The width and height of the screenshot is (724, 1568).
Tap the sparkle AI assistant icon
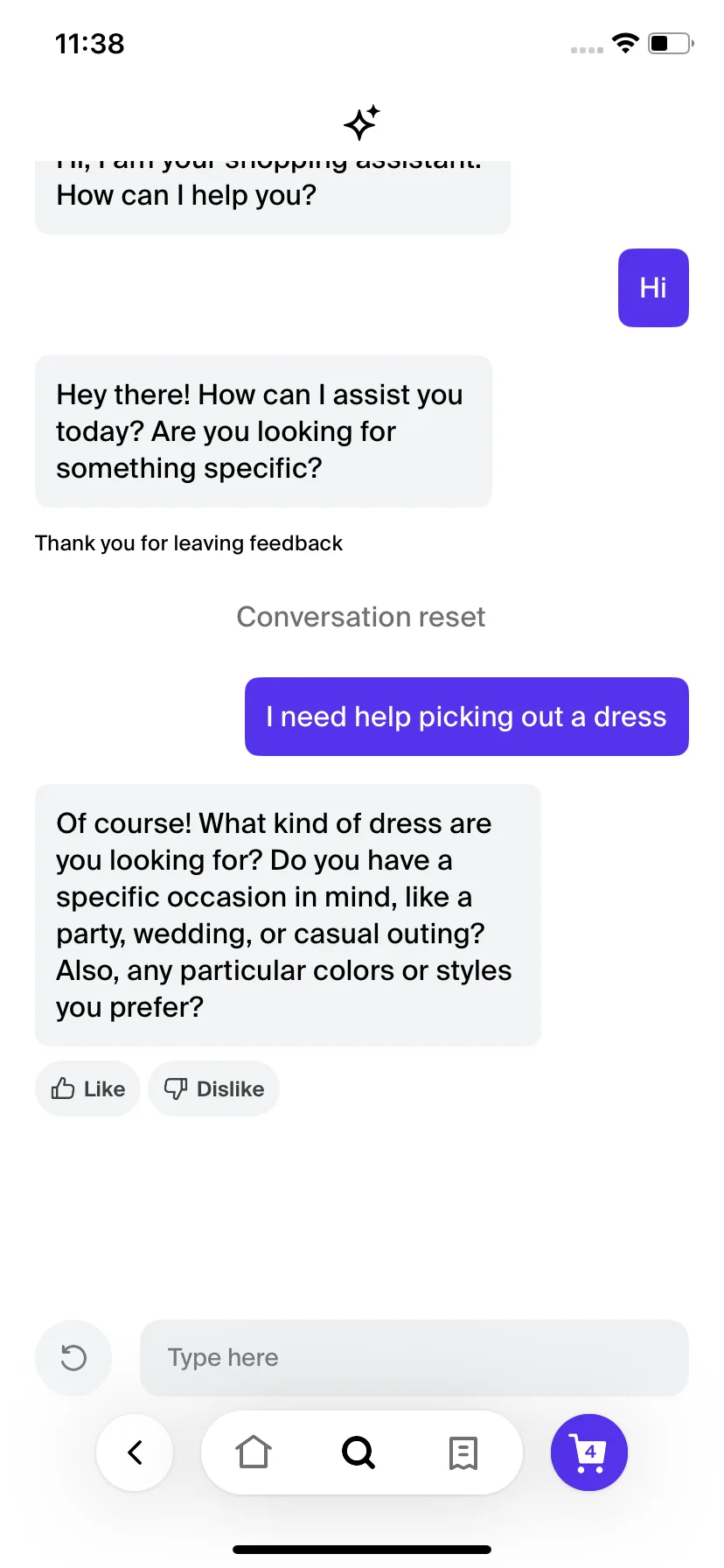pyautogui.click(x=361, y=122)
